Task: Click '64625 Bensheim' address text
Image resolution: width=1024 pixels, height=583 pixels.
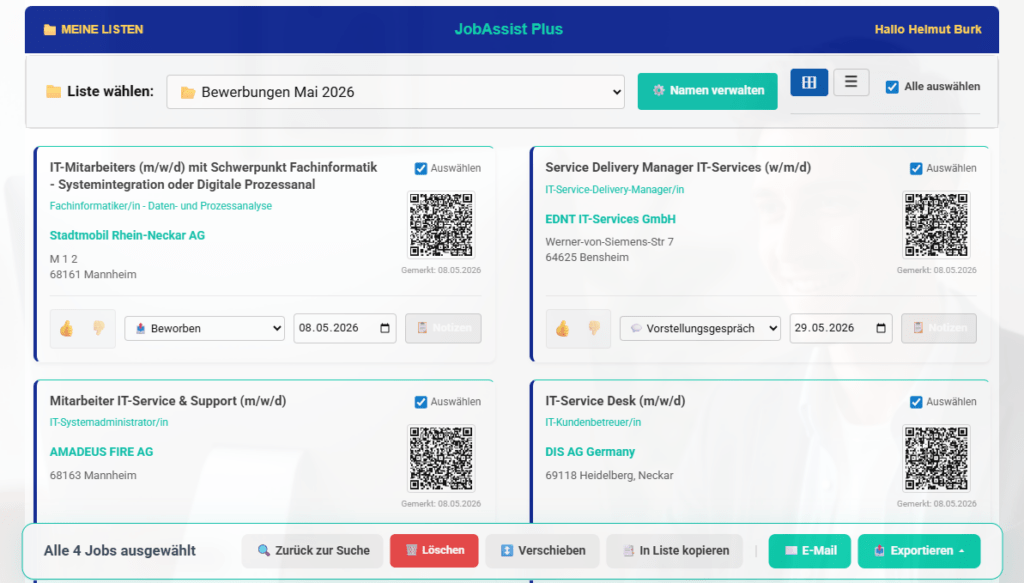Action: (x=587, y=258)
